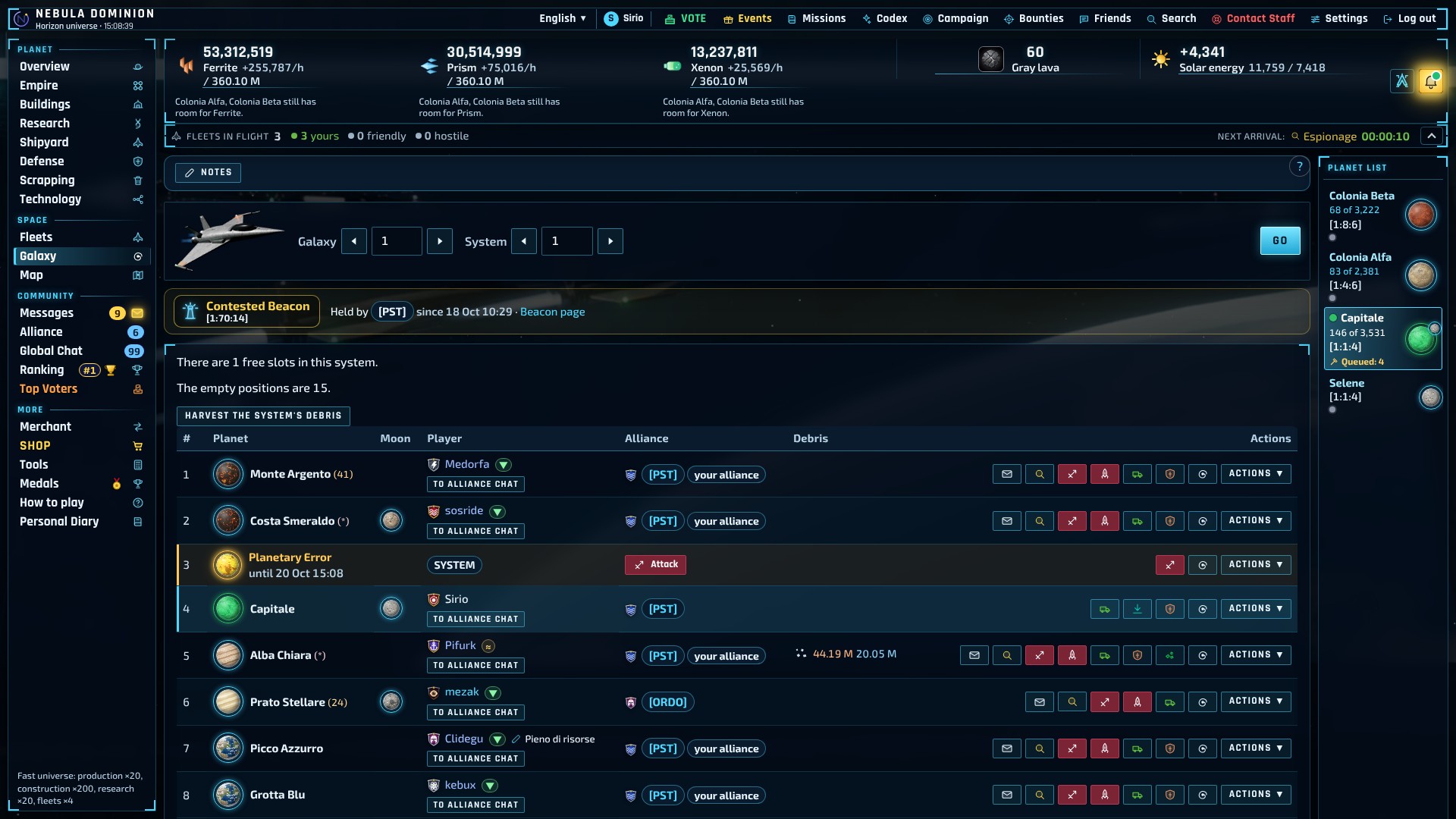Click the red attack icon in Planetary Error row
Image resolution: width=1456 pixels, height=819 pixels.
[1170, 565]
